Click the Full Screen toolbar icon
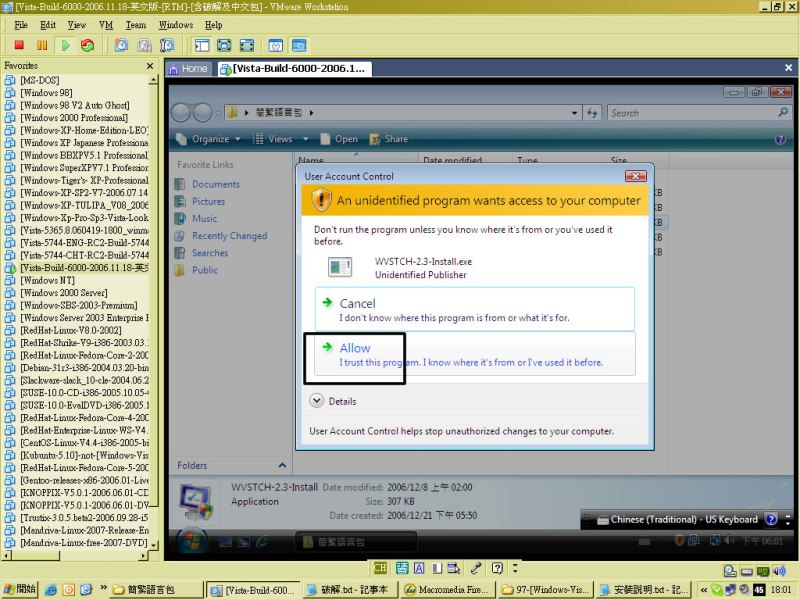Viewport: 800px width, 600px height. (224, 45)
